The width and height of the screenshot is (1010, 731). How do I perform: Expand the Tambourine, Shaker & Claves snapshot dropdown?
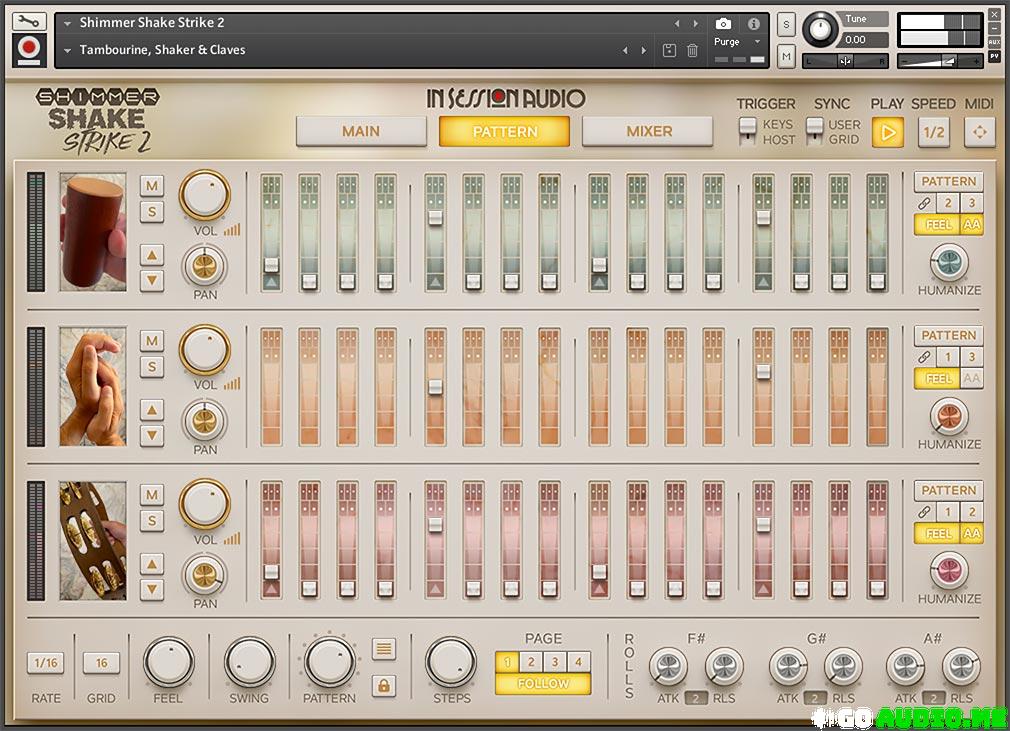[x=67, y=50]
